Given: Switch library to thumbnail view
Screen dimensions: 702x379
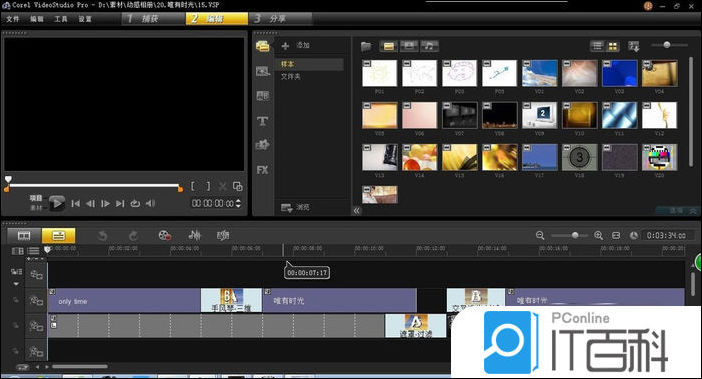Looking at the screenshot, I should 612,46.
